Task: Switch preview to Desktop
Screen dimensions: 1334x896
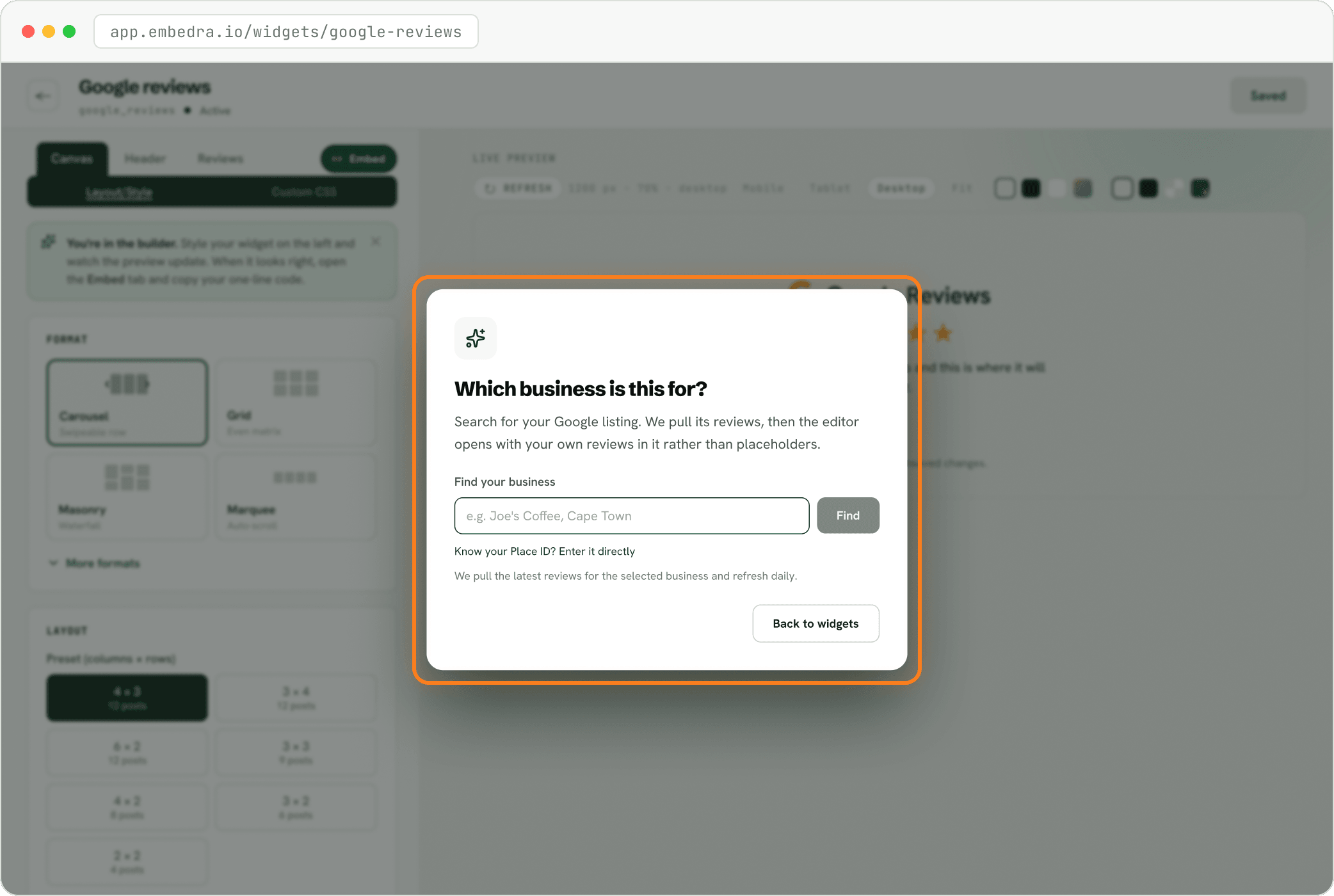Action: 901,188
